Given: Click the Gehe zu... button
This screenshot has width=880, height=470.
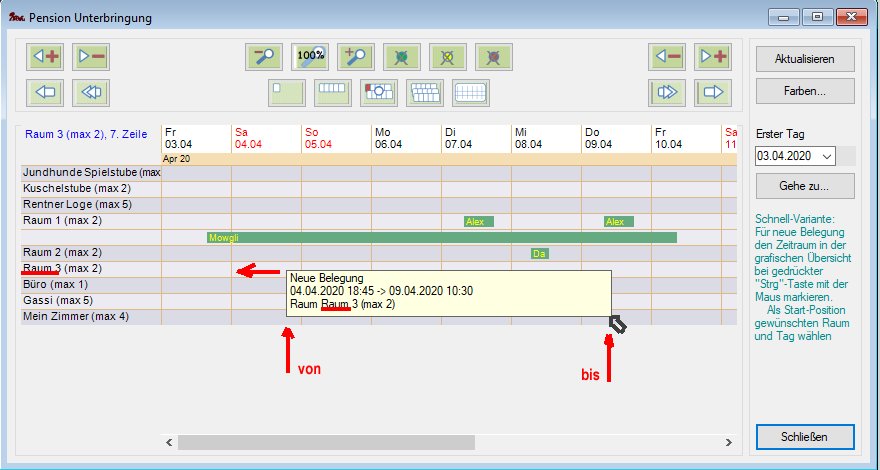Looking at the screenshot, I should pos(805,186).
